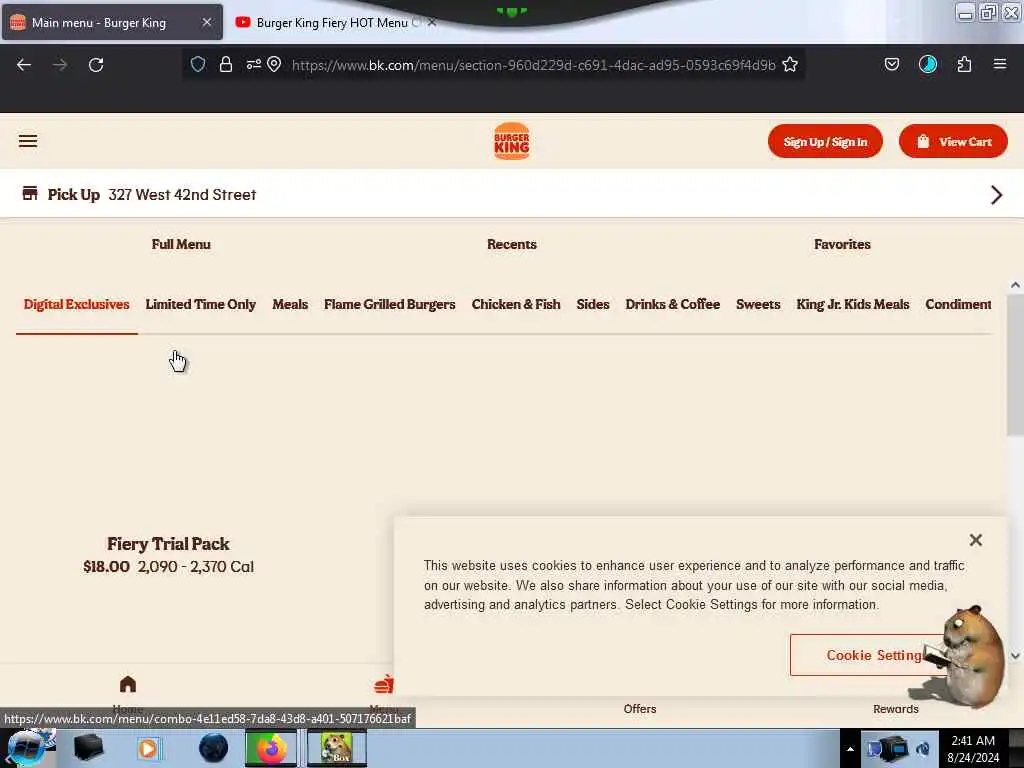Reload the page with the refresh icon
This screenshot has width=1024, height=768.
[x=96, y=65]
